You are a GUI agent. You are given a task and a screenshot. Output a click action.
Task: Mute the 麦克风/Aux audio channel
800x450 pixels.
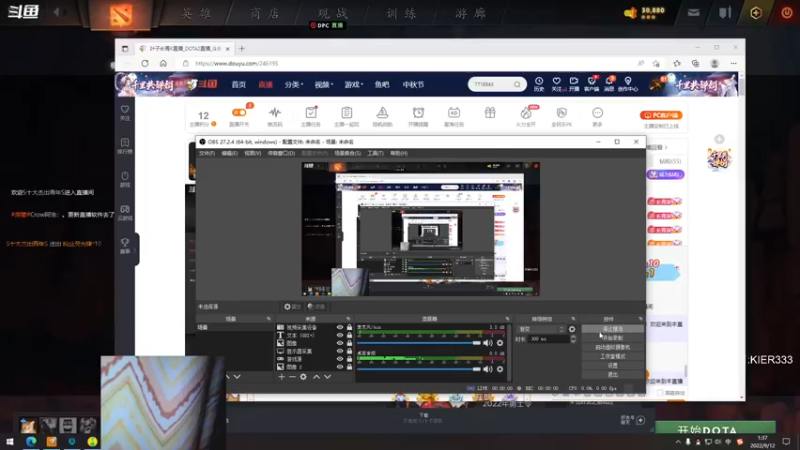coord(488,343)
